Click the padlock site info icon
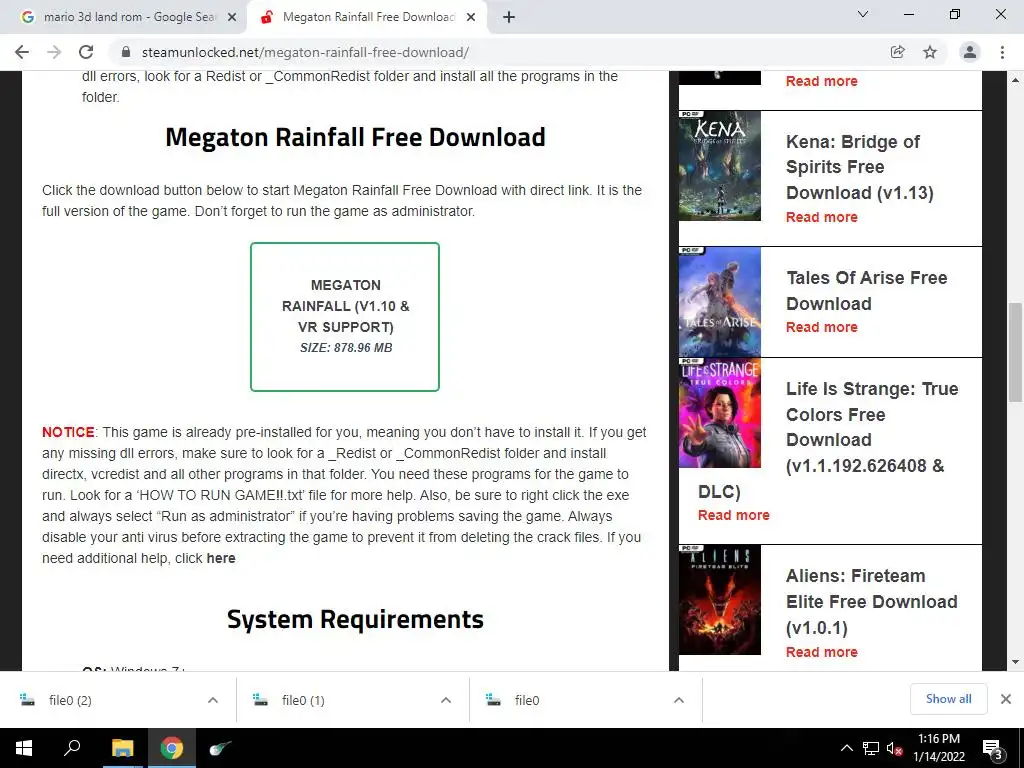 tap(126, 52)
